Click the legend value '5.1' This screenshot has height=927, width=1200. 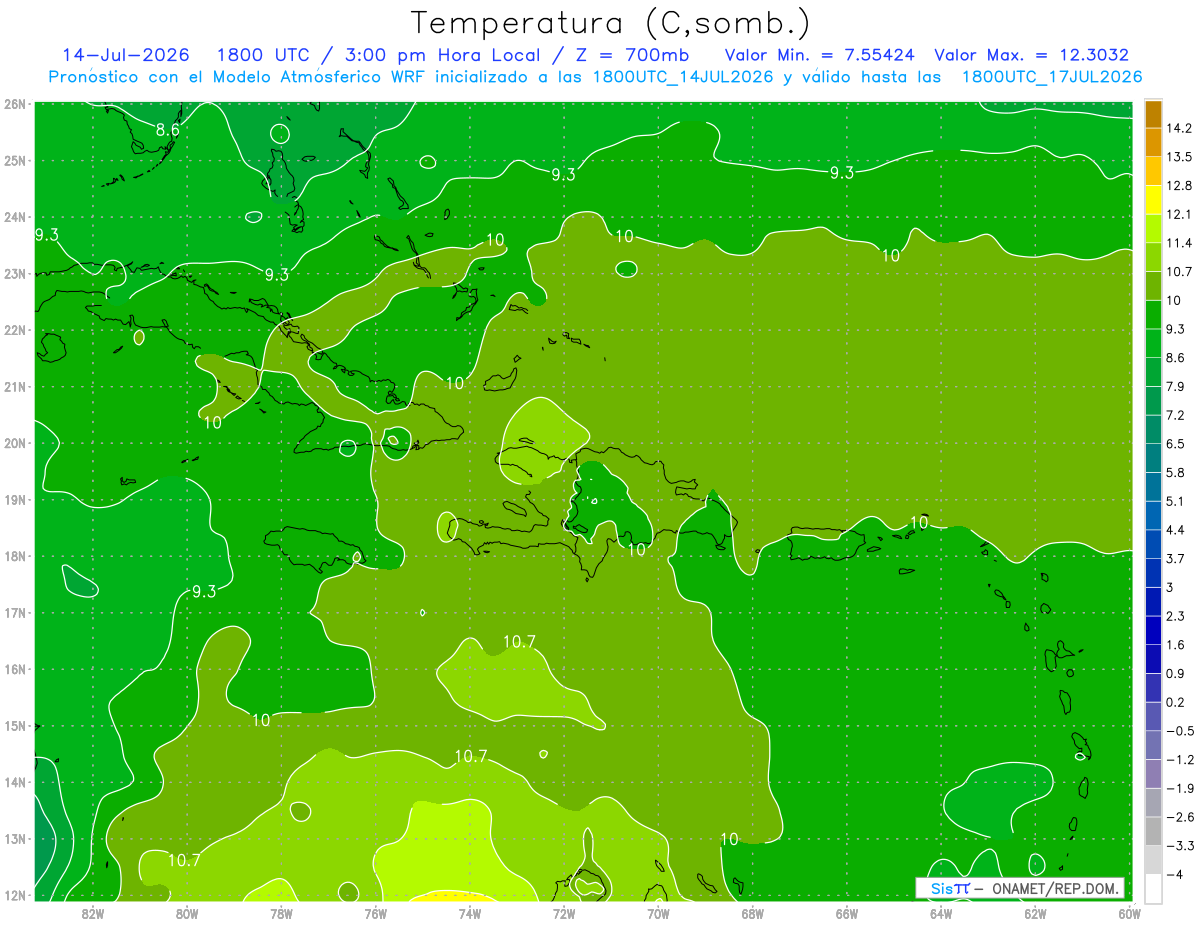click(1175, 501)
